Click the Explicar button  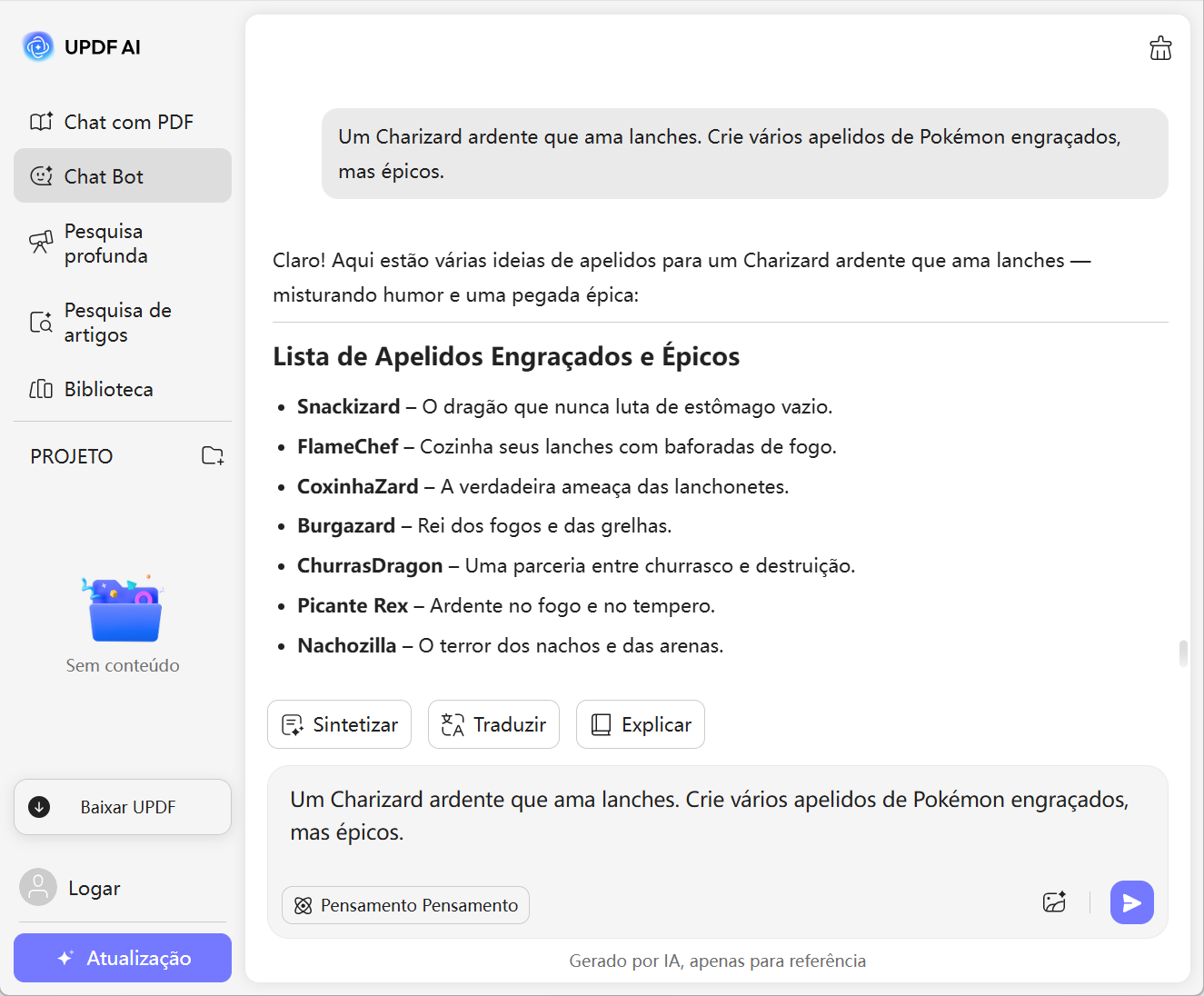point(641,724)
